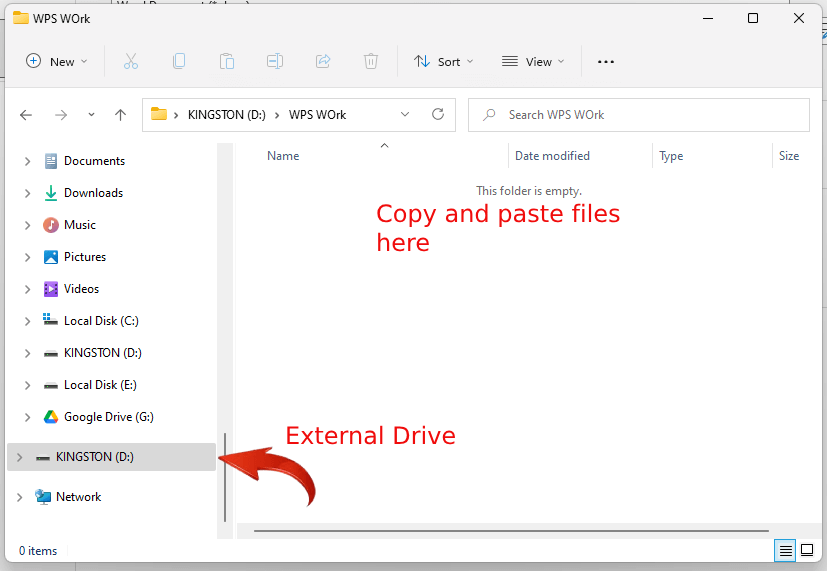The image size is (827, 571).
Task: Open the New item menu
Action: [56, 62]
